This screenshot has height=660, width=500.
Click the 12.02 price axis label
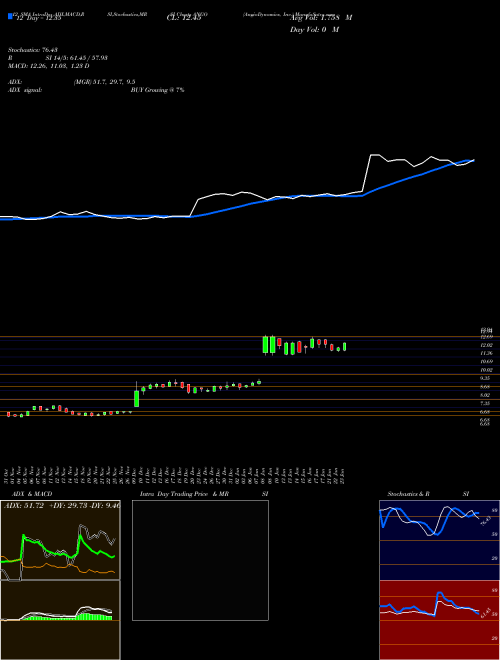tap(487, 345)
